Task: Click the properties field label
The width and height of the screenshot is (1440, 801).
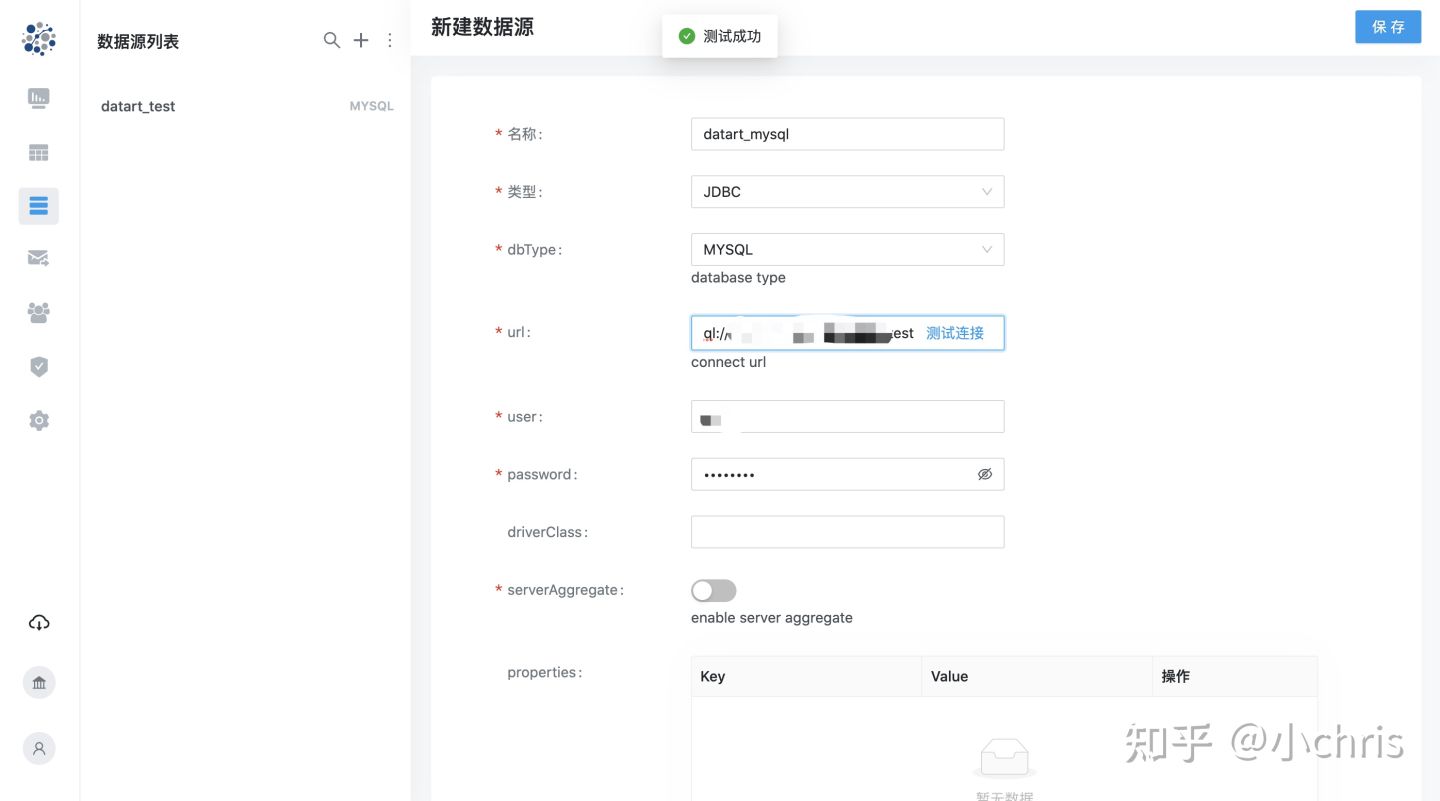Action: tap(544, 672)
